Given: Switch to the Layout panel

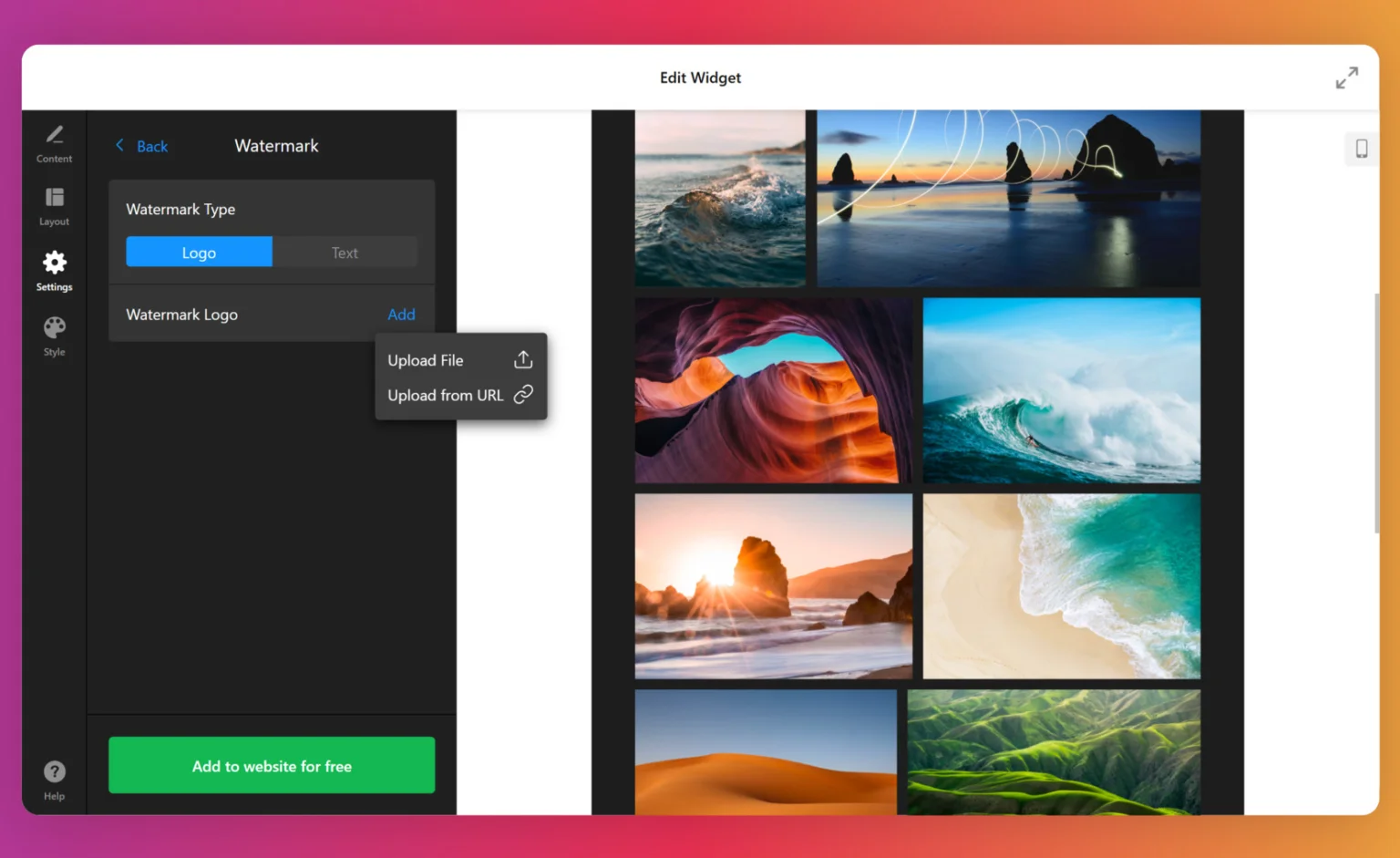Looking at the screenshot, I should (54, 206).
